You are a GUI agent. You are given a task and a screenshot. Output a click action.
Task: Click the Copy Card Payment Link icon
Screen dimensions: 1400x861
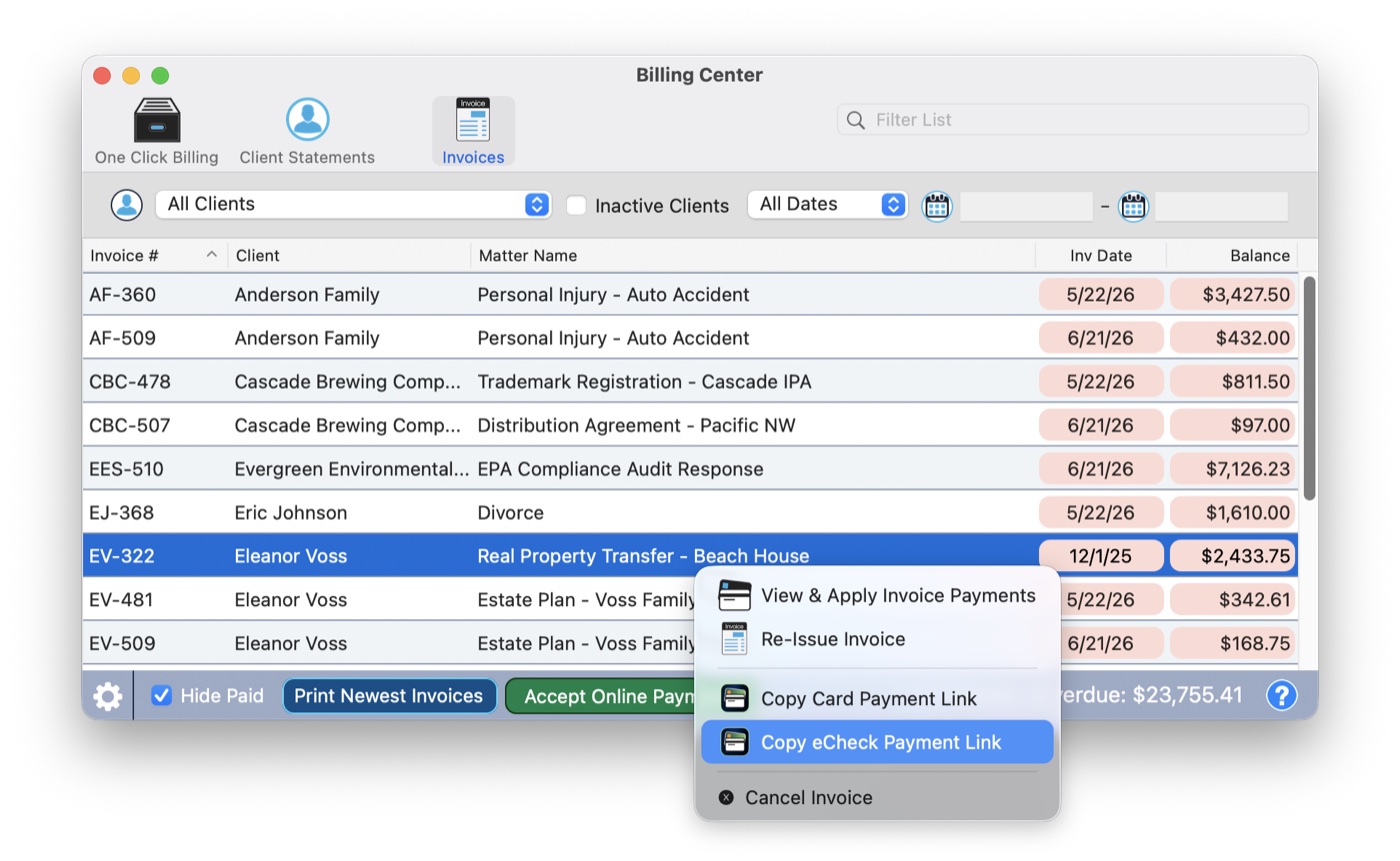pyautogui.click(x=734, y=698)
